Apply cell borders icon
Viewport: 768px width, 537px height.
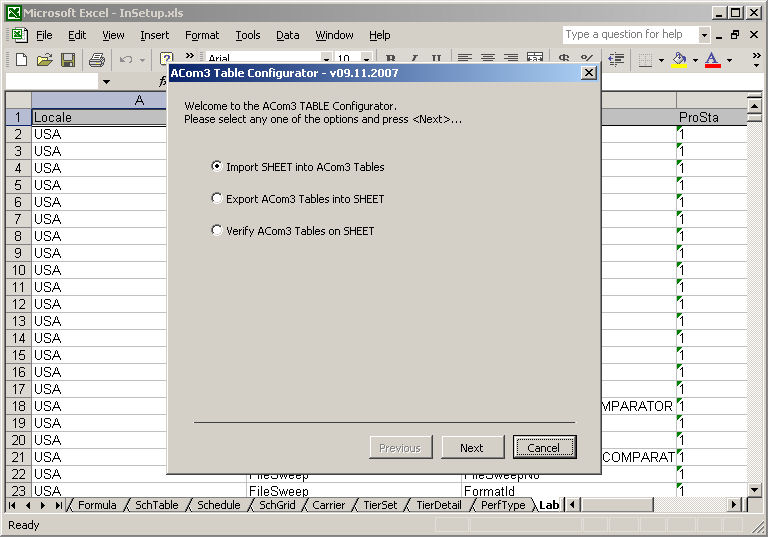645,60
